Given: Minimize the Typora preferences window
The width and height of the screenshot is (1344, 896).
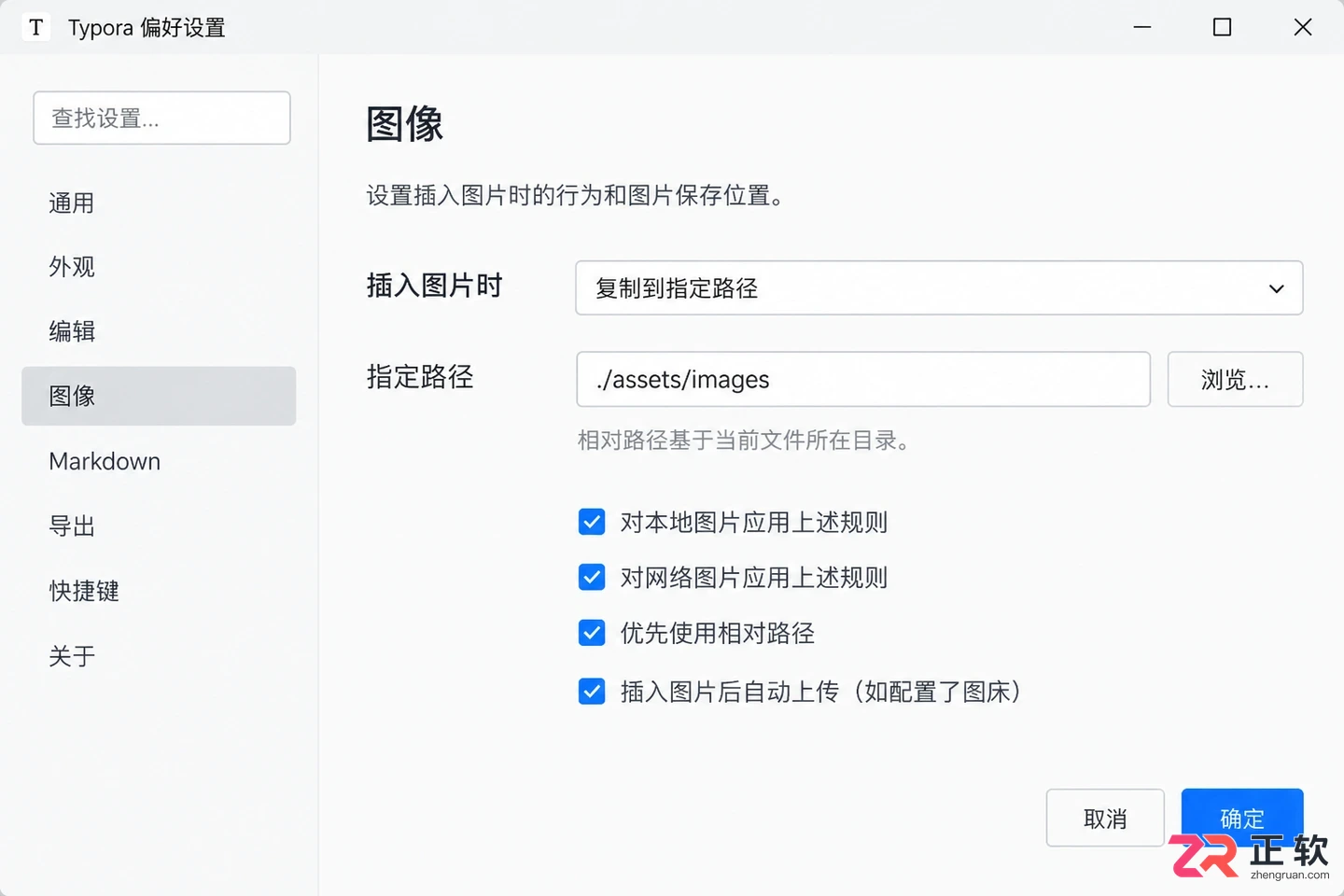Looking at the screenshot, I should tap(1142, 27).
